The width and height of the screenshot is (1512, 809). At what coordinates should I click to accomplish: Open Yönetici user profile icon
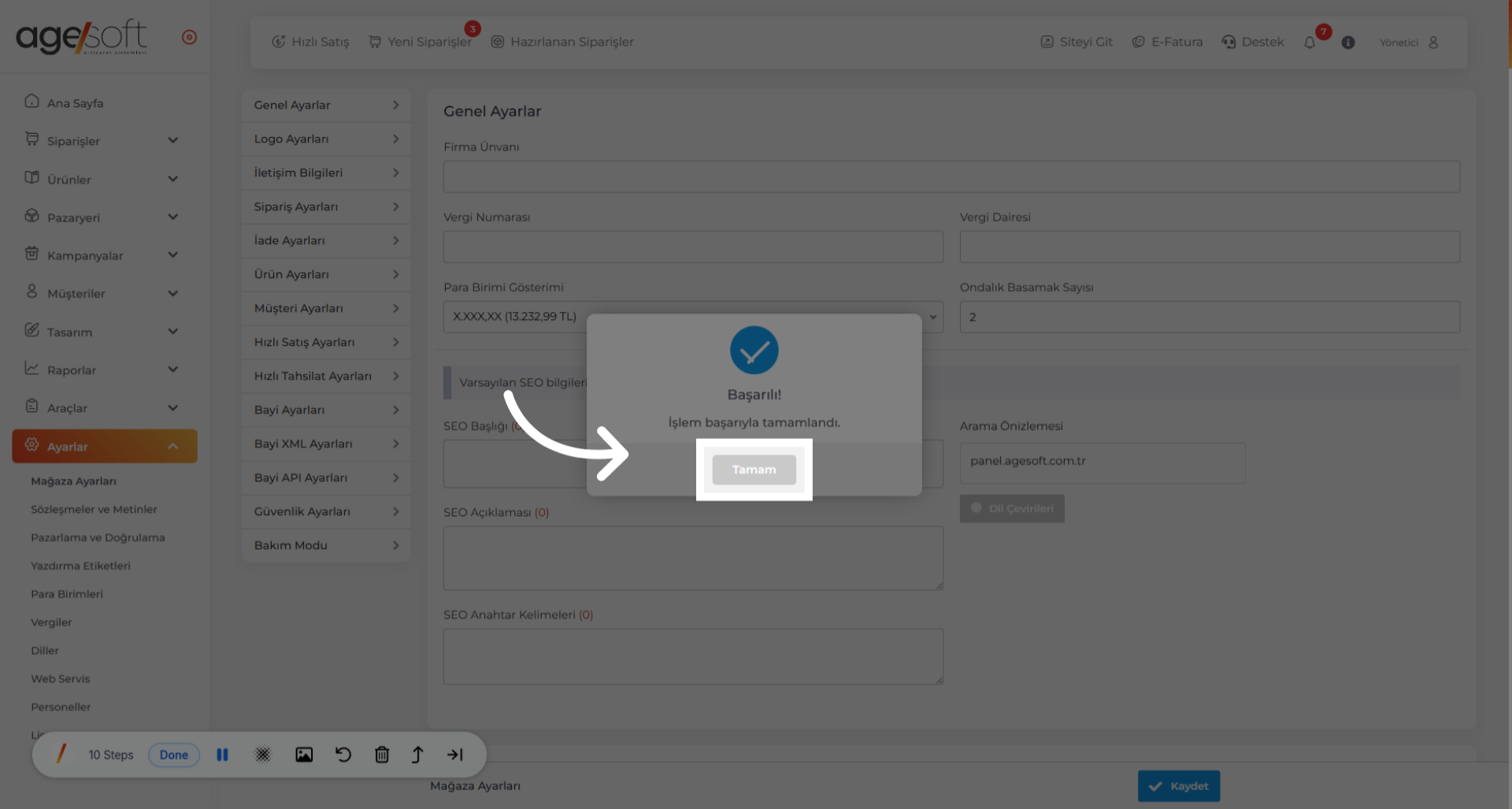tap(1433, 43)
